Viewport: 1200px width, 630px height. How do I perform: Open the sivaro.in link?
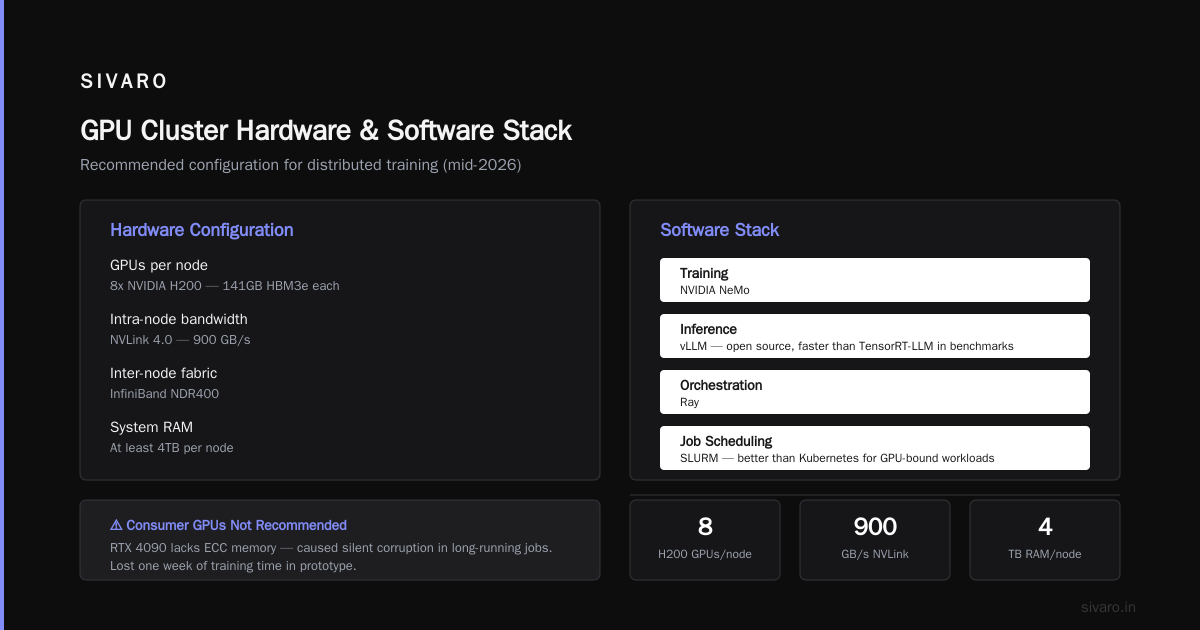coord(1109,607)
